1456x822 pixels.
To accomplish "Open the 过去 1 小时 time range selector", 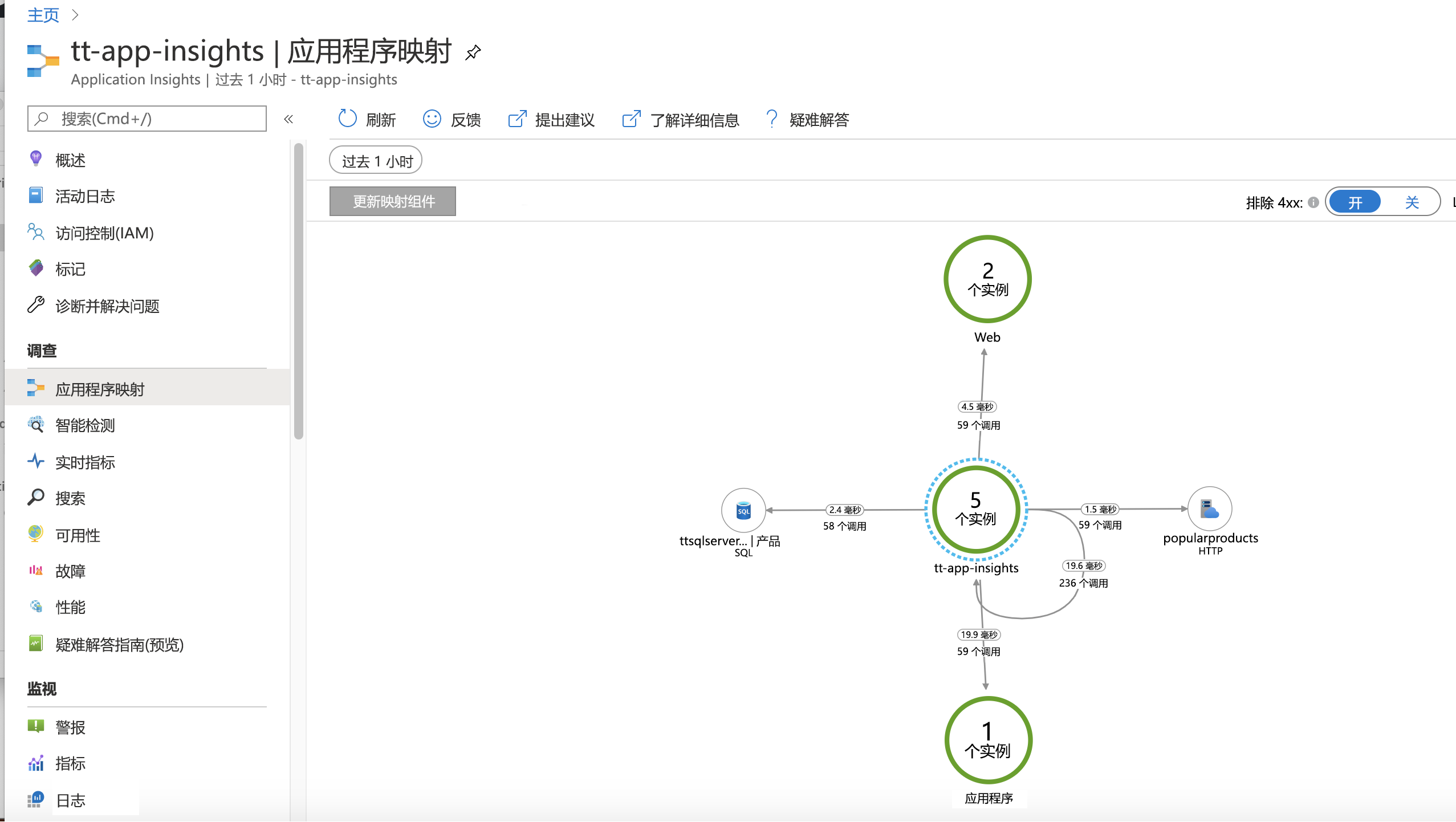I will (376, 161).
